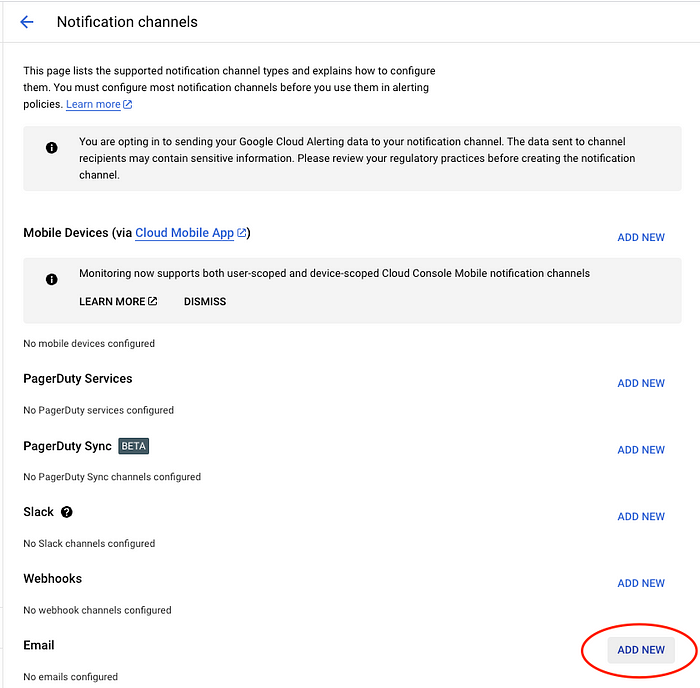The height and width of the screenshot is (688, 700).
Task: Dismiss the mobile notification banner
Action: 205,301
